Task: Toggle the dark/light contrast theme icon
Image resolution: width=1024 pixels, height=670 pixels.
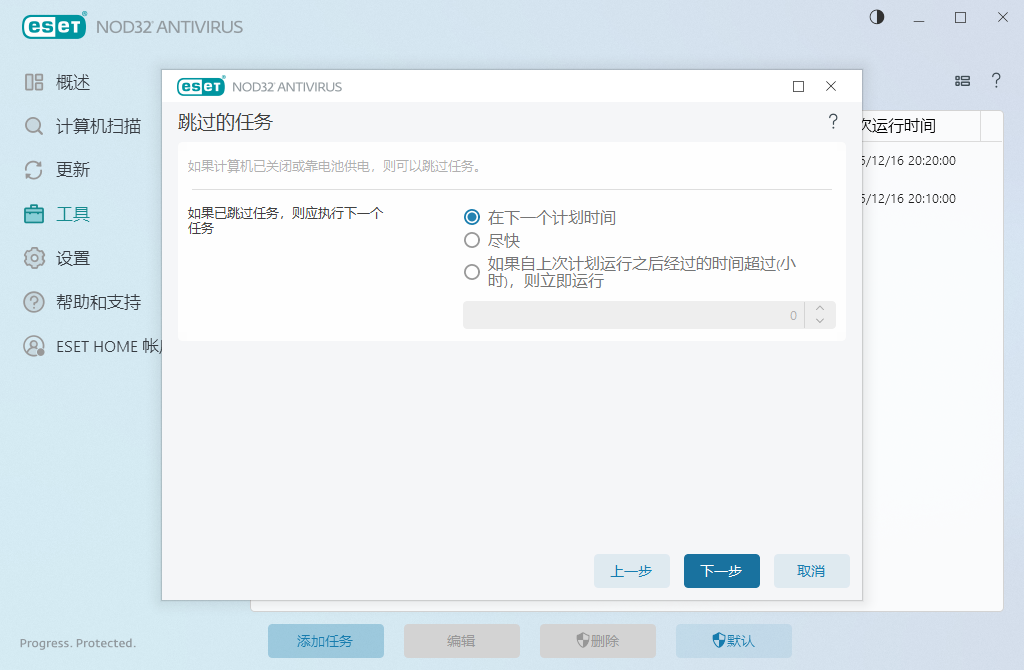Action: [877, 17]
